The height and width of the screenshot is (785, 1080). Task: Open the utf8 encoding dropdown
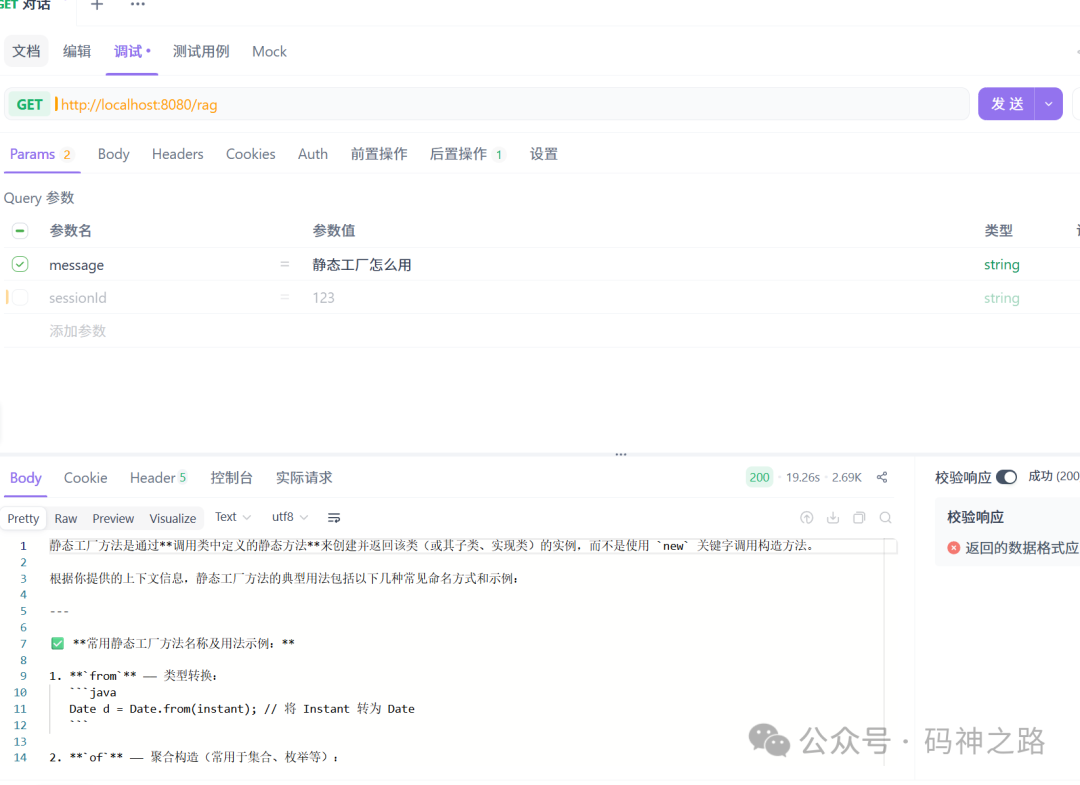tap(288, 518)
